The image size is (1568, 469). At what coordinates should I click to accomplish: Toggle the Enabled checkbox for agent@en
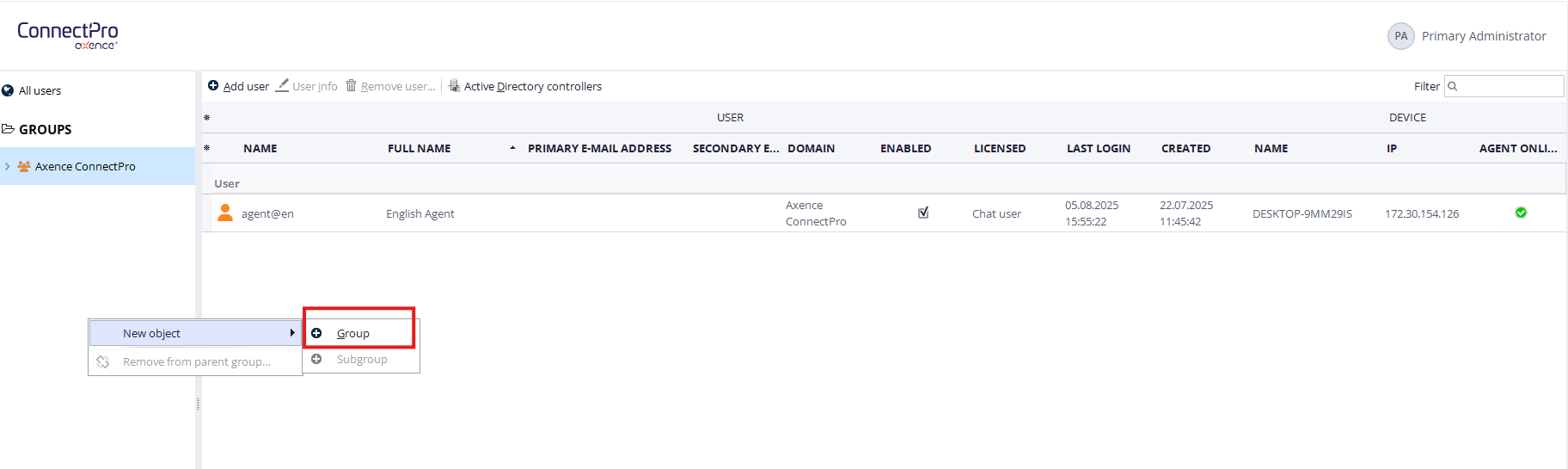[923, 213]
